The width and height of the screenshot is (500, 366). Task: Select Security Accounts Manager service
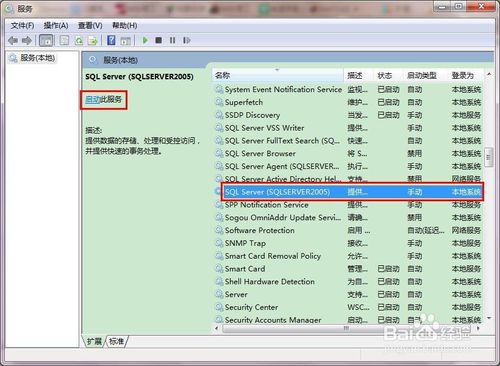(x=348, y=319)
